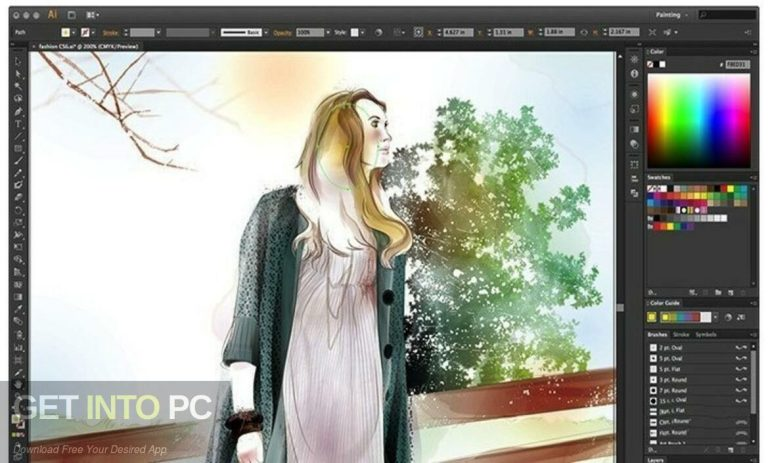This screenshot has width=768, height=463.
Task: Select the 7 pt. Round brush
Action: pyautogui.click(x=698, y=390)
